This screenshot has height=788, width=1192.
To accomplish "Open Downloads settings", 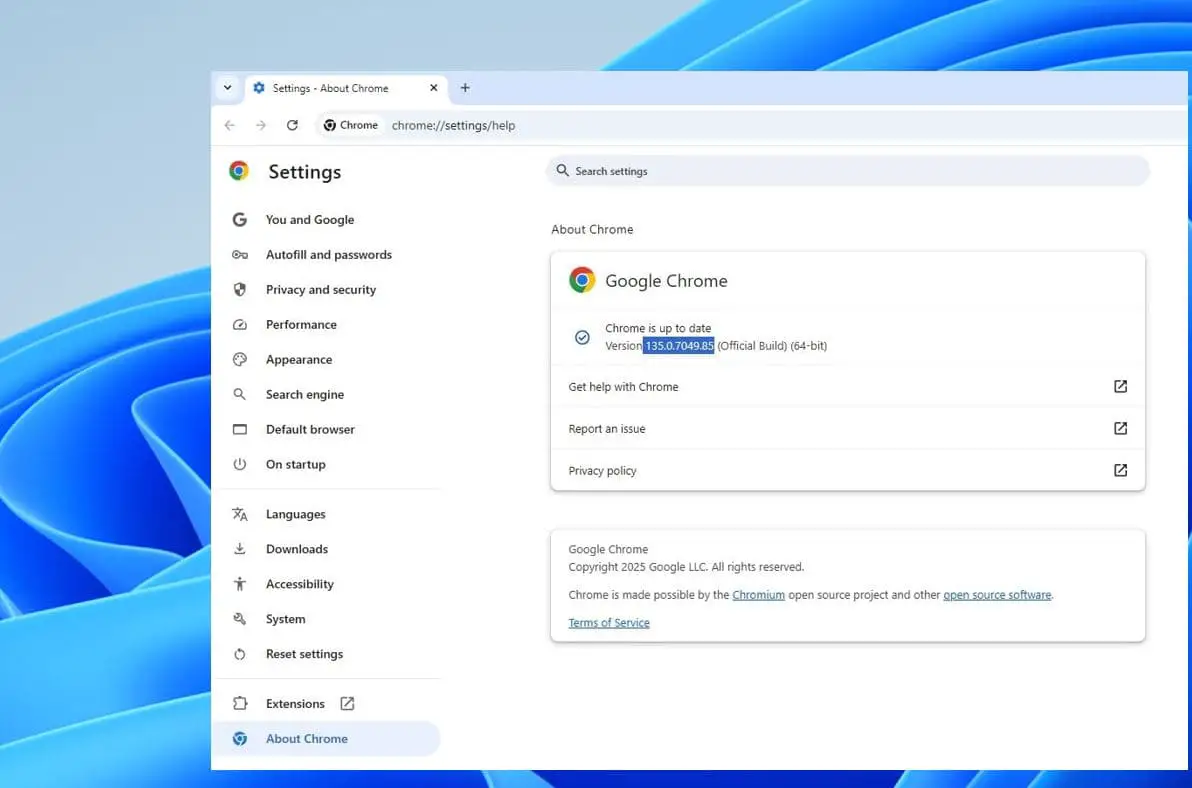I will (297, 549).
